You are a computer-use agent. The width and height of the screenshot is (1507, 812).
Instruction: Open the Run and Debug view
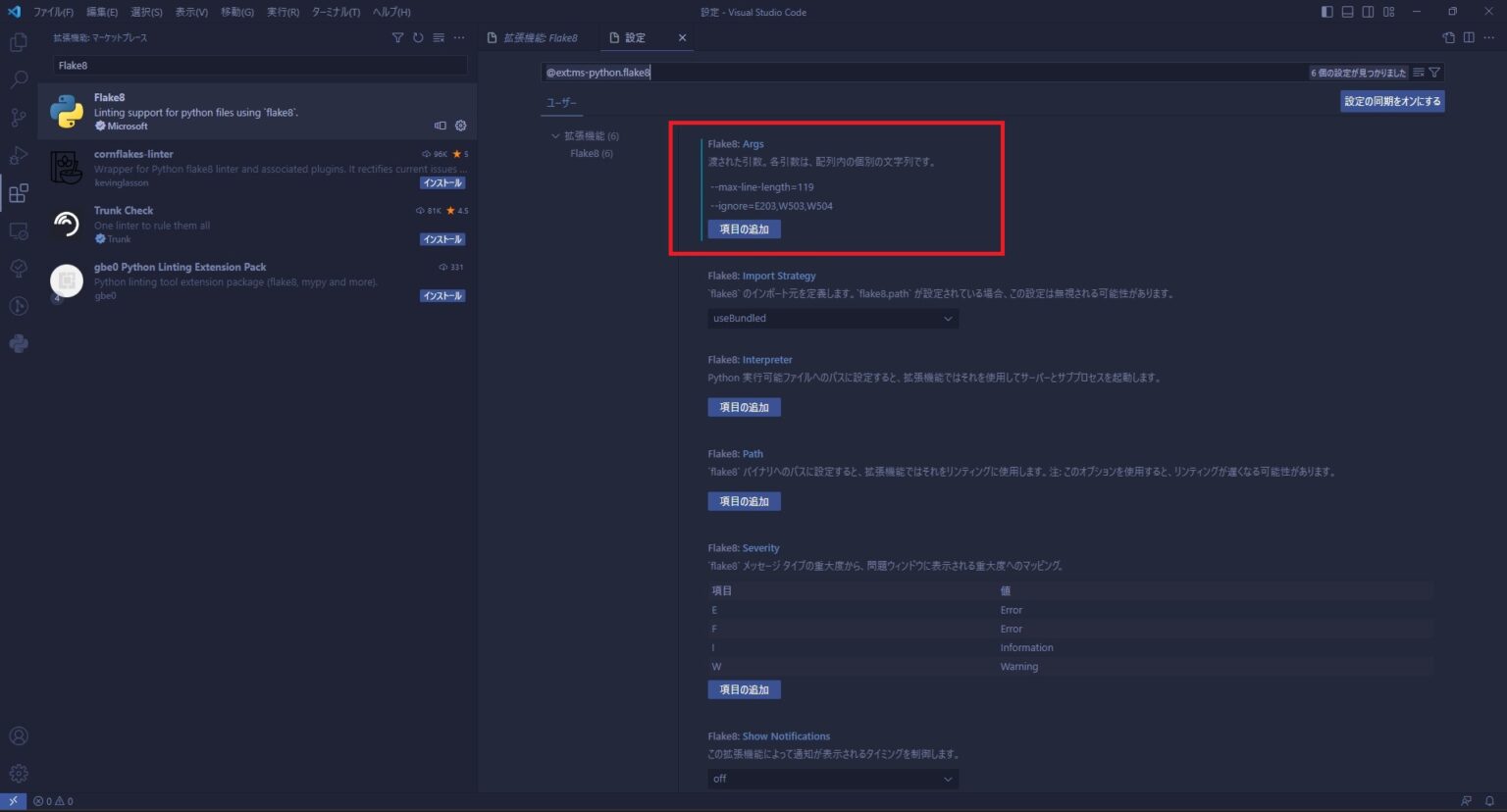point(18,155)
